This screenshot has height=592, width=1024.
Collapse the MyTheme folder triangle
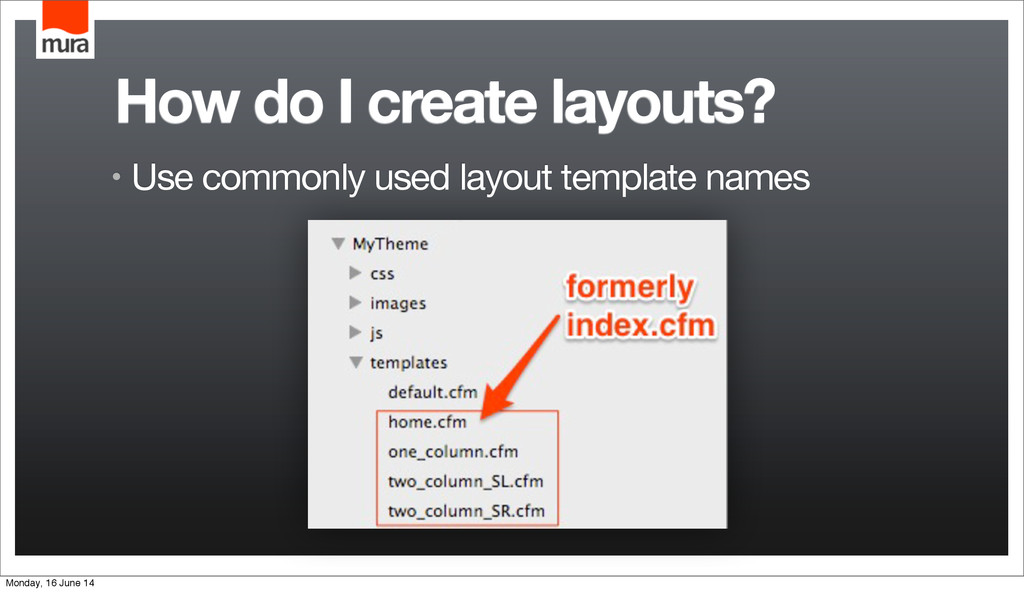click(338, 244)
